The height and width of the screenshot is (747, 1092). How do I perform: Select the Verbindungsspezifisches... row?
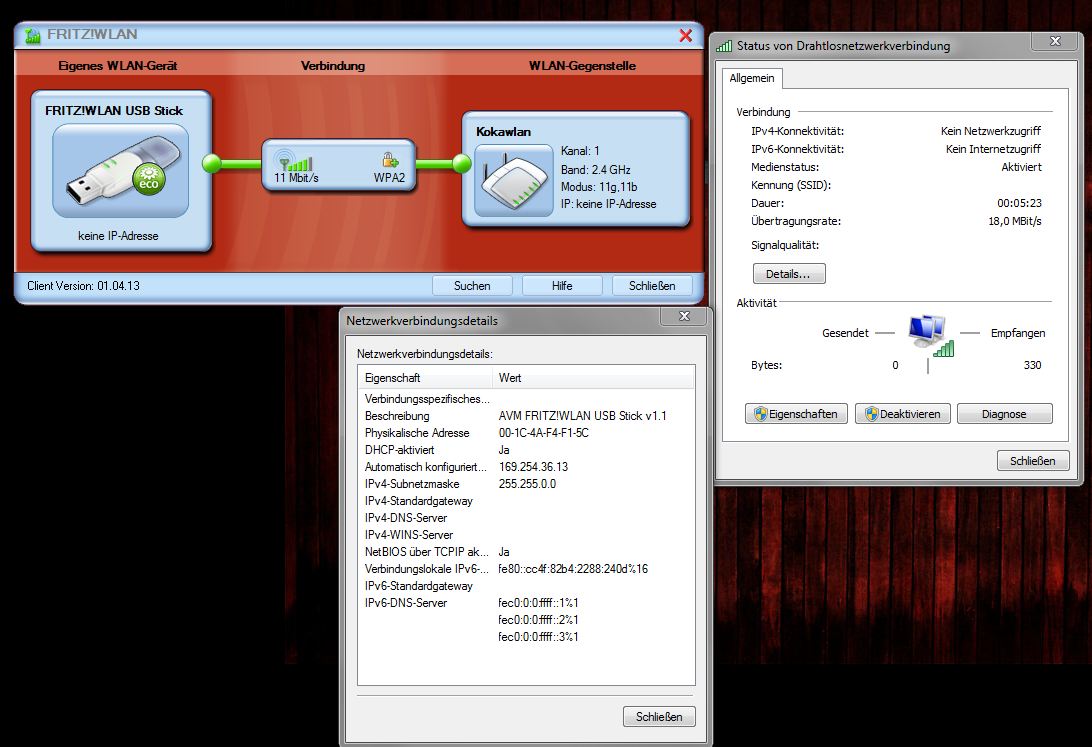pos(526,399)
